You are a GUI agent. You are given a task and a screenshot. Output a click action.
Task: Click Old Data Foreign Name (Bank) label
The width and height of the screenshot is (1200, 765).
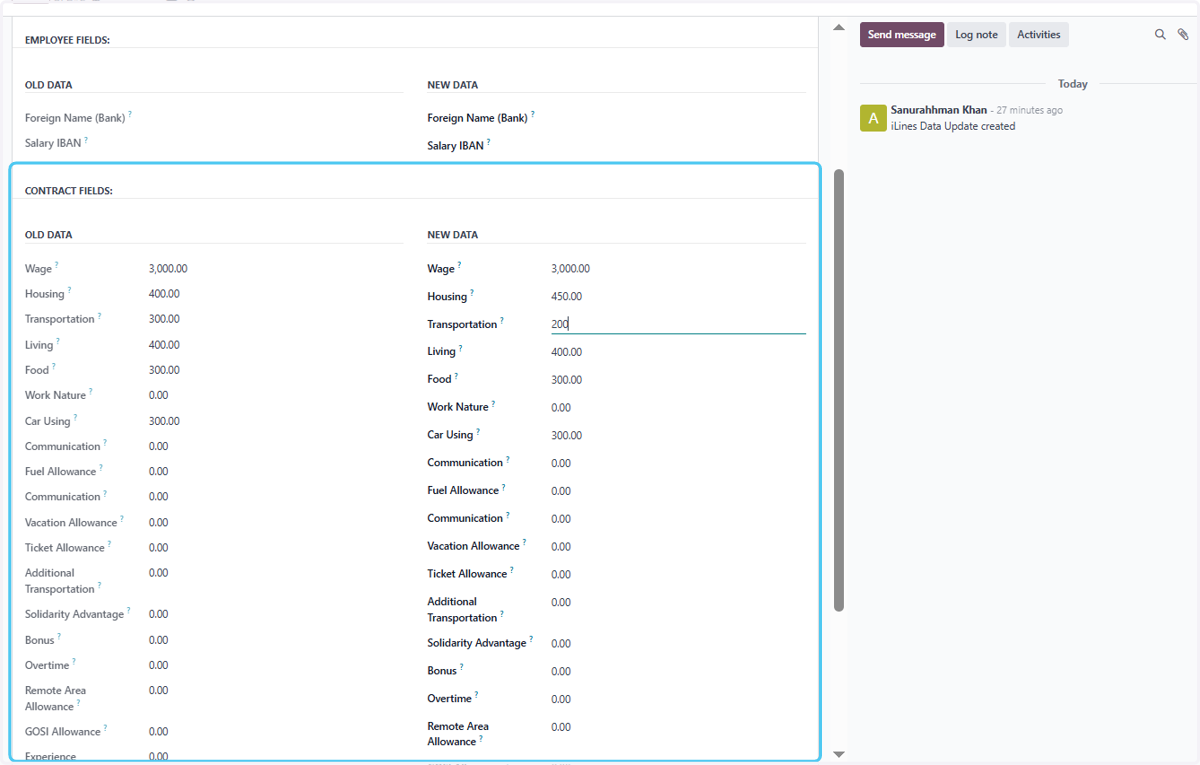pos(75,118)
